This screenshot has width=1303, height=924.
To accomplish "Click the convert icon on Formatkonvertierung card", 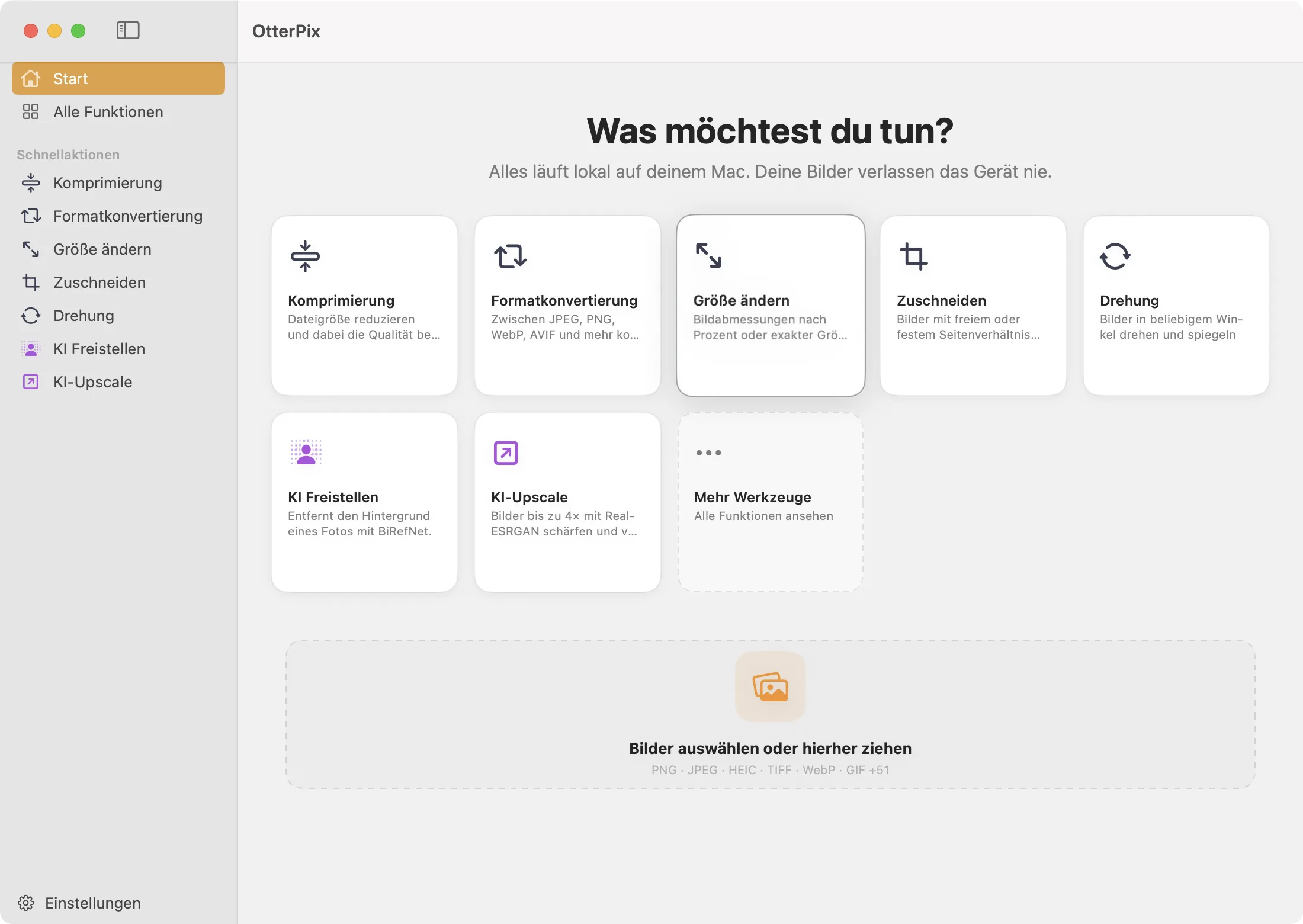I will click(510, 256).
